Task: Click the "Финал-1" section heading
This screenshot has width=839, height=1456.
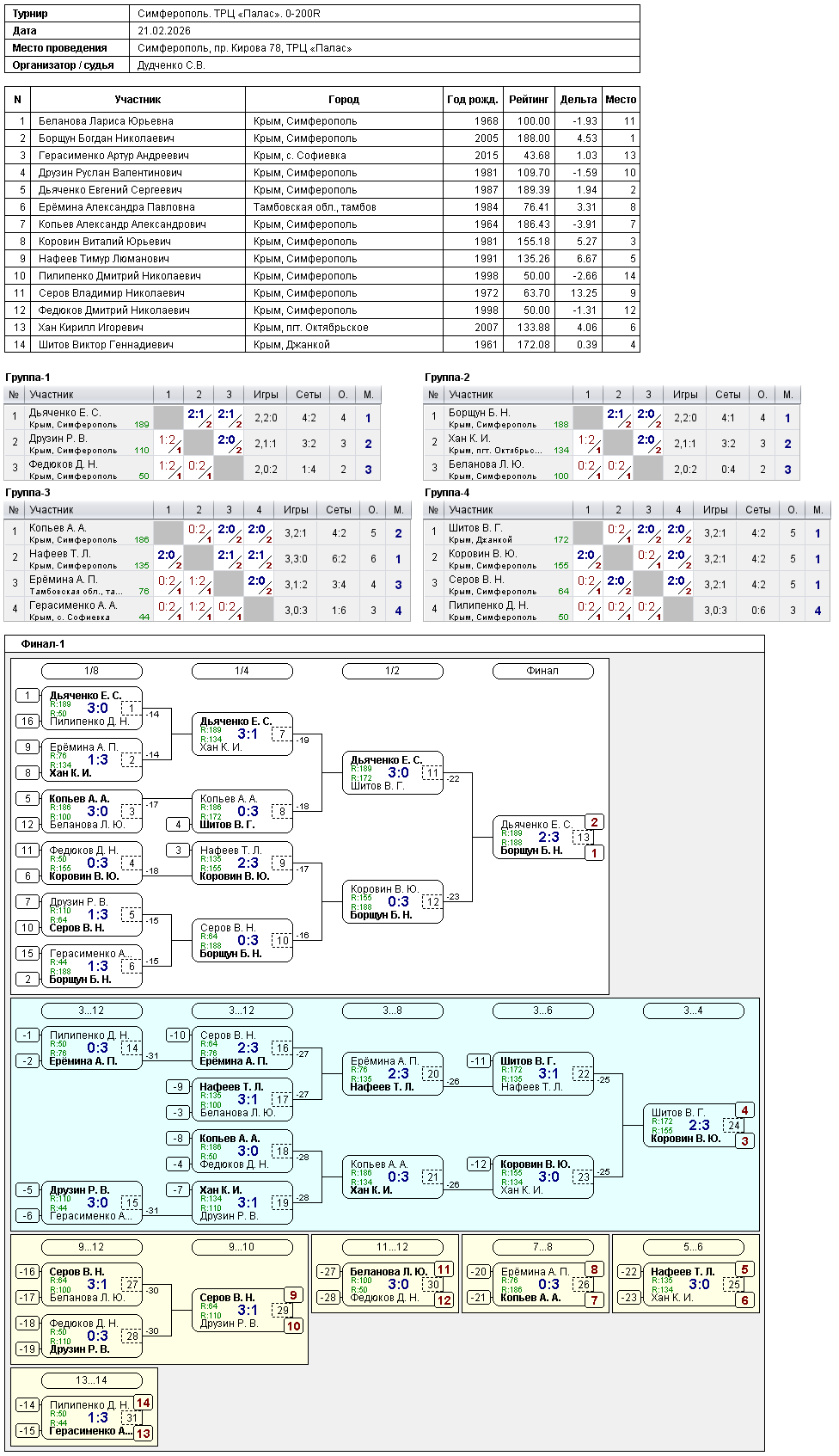Action: pos(43,644)
